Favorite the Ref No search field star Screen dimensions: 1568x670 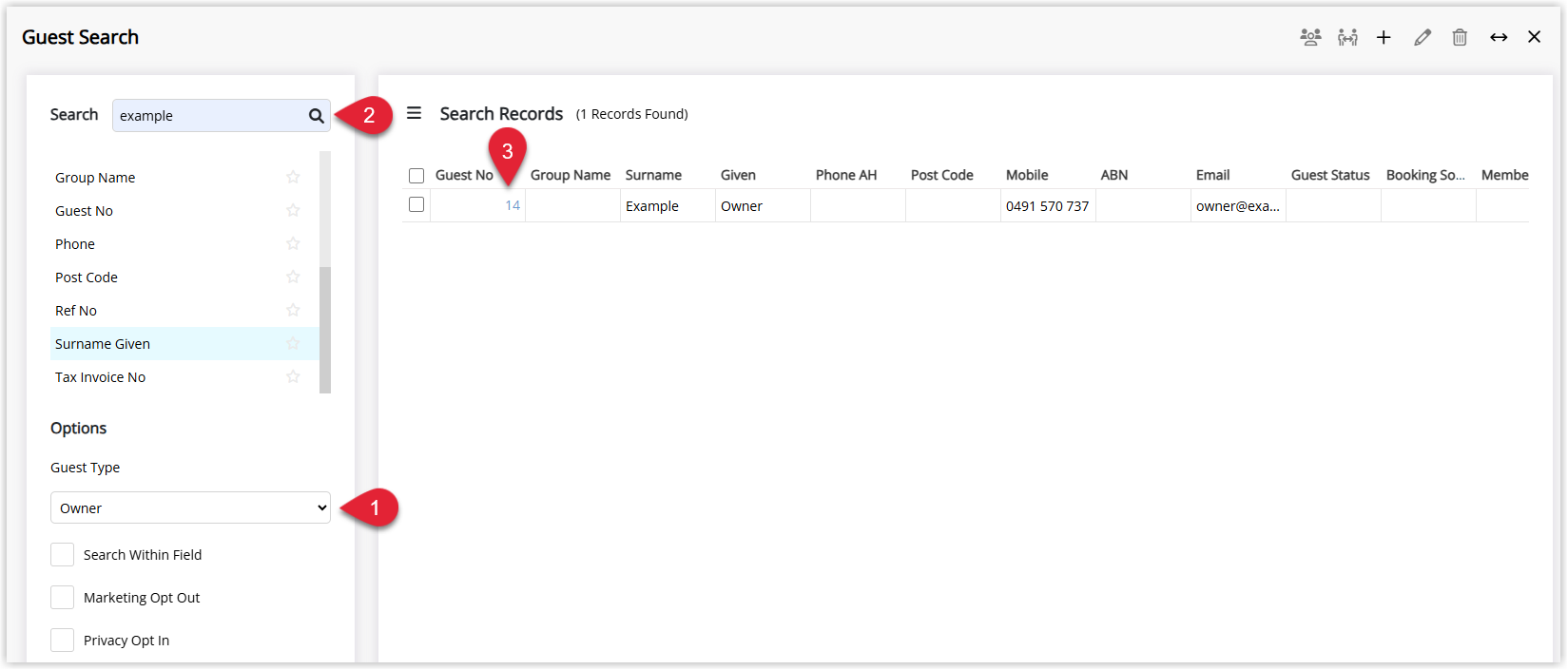tap(293, 310)
